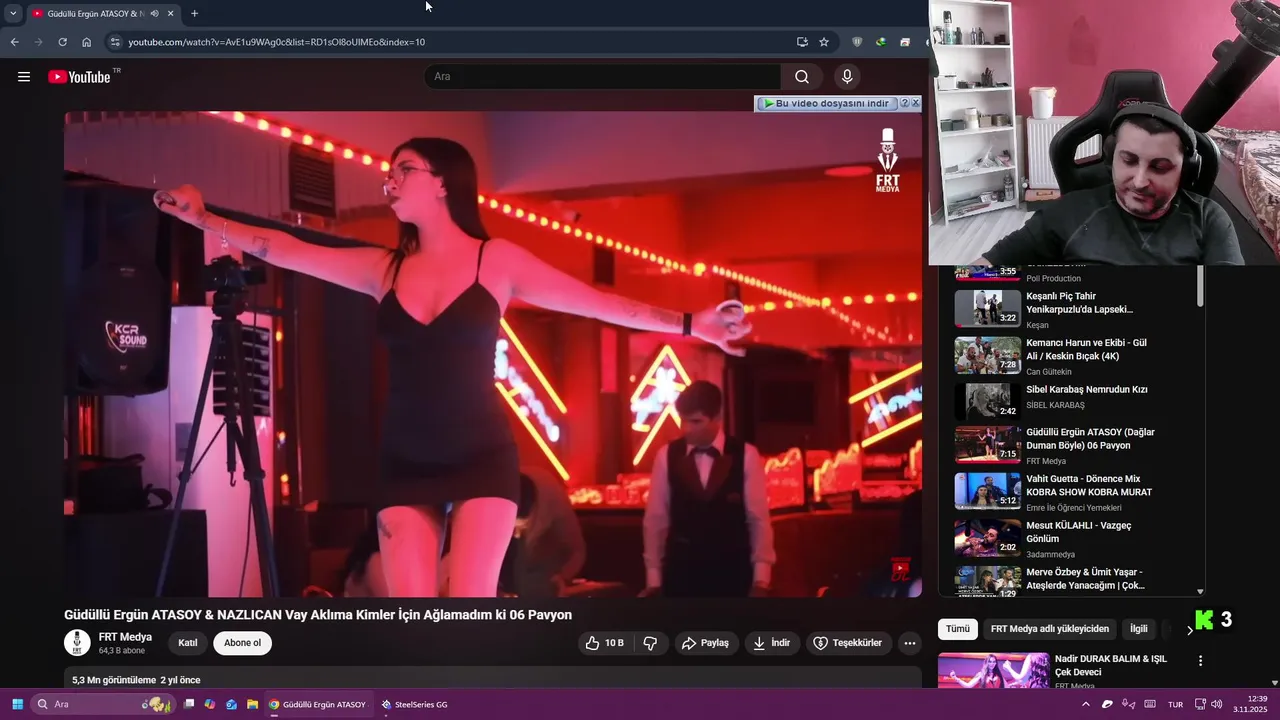Show more filter chips with right chevron
1280x720 pixels.
(x=1189, y=630)
